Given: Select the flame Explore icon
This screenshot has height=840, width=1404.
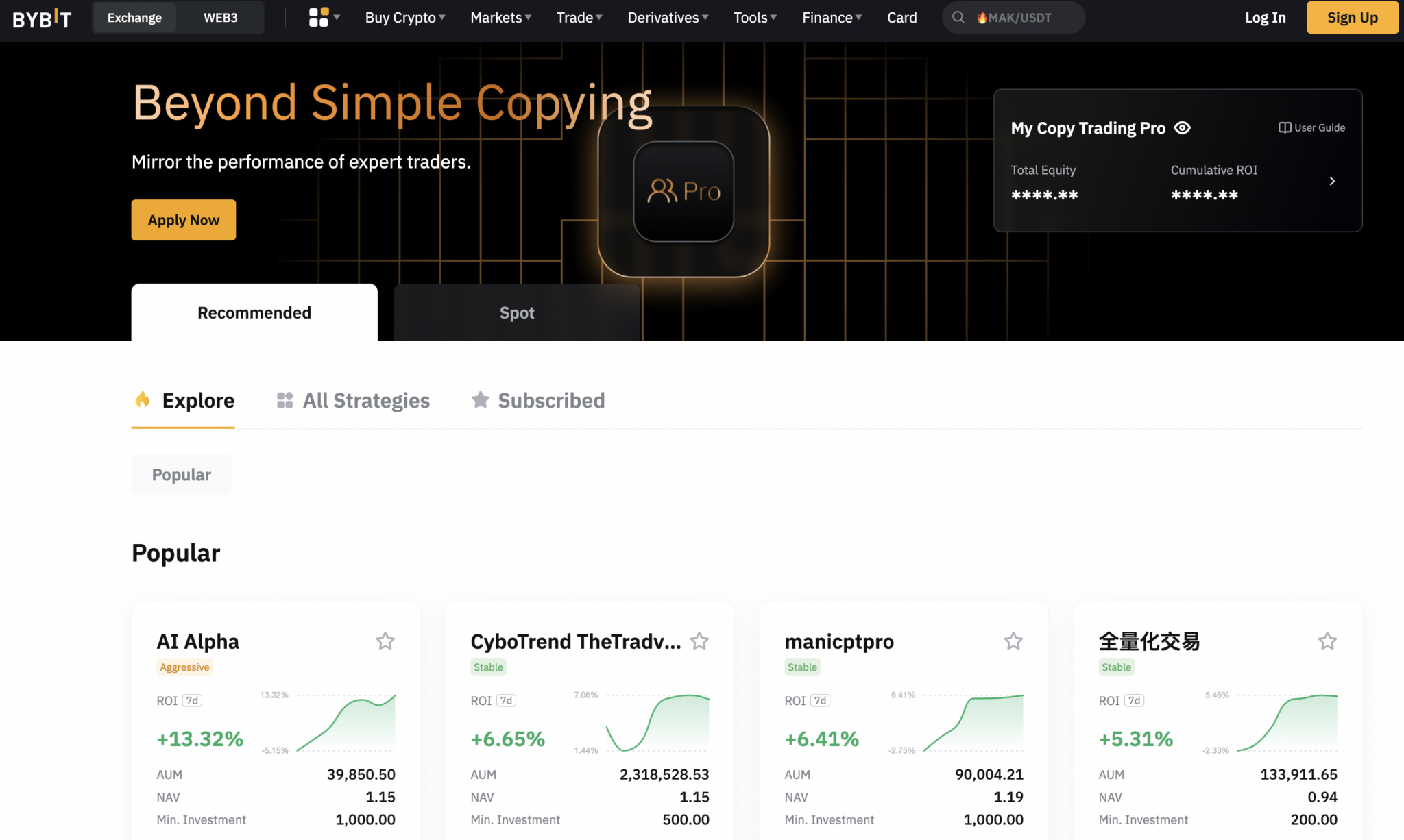Looking at the screenshot, I should tap(143, 400).
